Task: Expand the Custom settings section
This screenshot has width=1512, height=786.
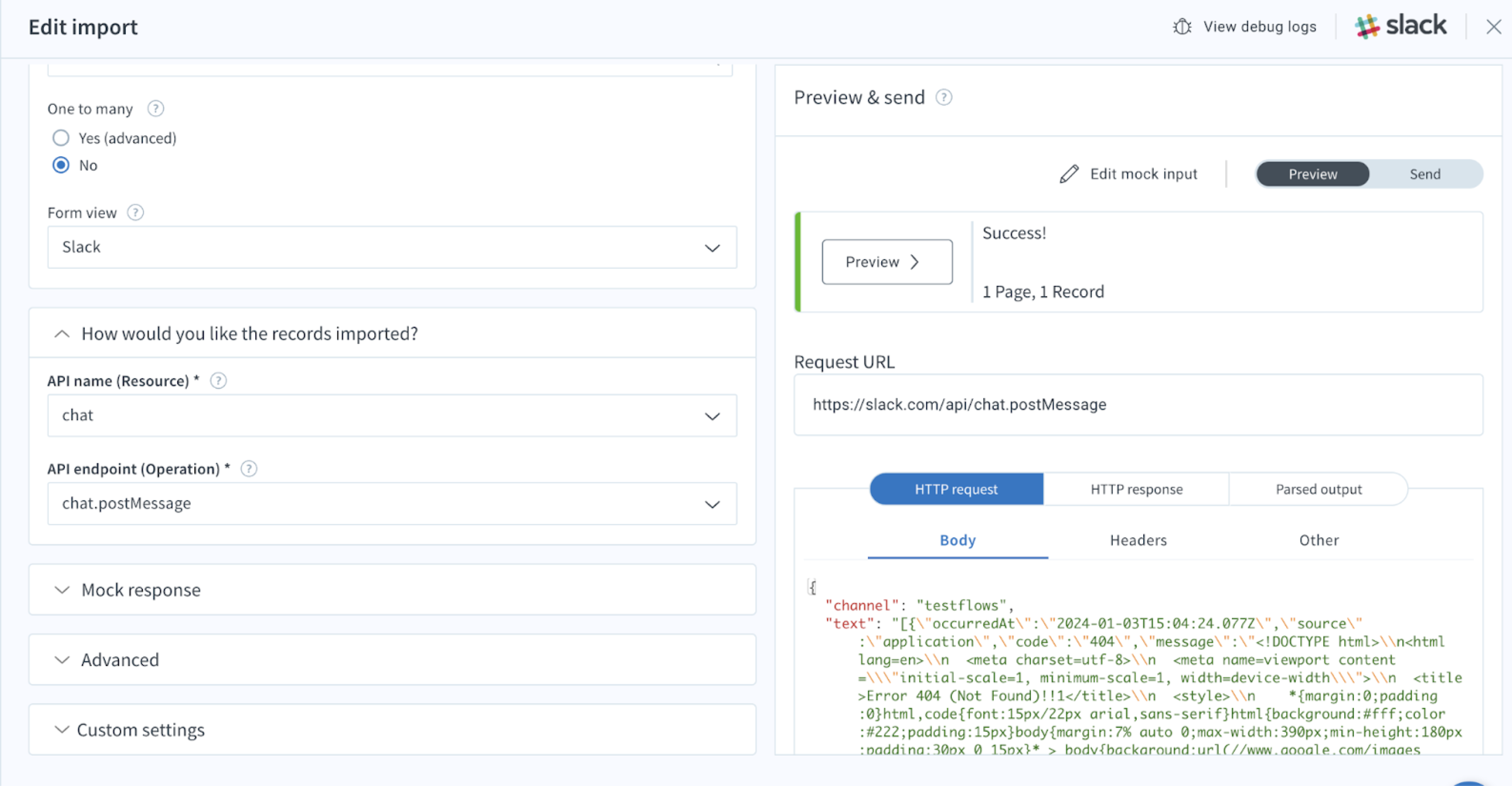Action: click(x=392, y=730)
